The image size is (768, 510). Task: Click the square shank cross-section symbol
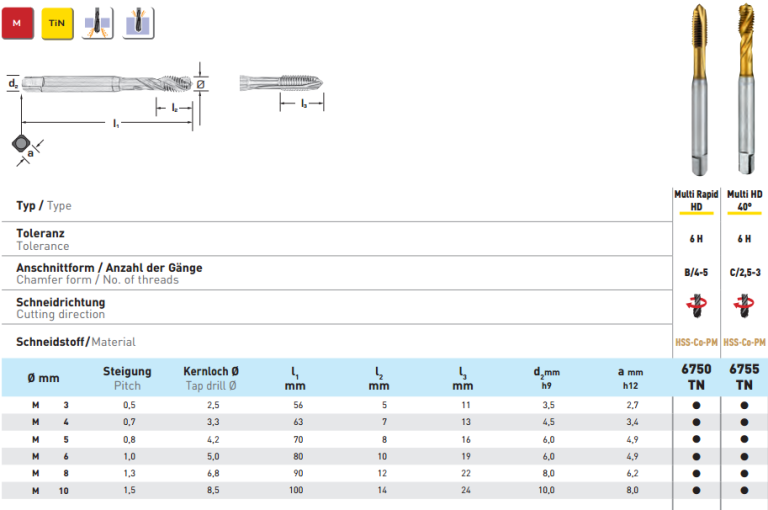21,144
